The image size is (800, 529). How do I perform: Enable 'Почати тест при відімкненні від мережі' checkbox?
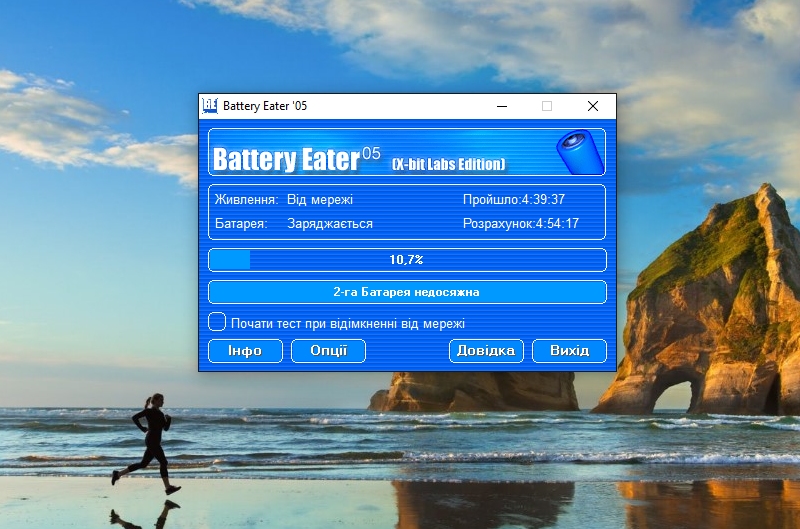(x=217, y=322)
